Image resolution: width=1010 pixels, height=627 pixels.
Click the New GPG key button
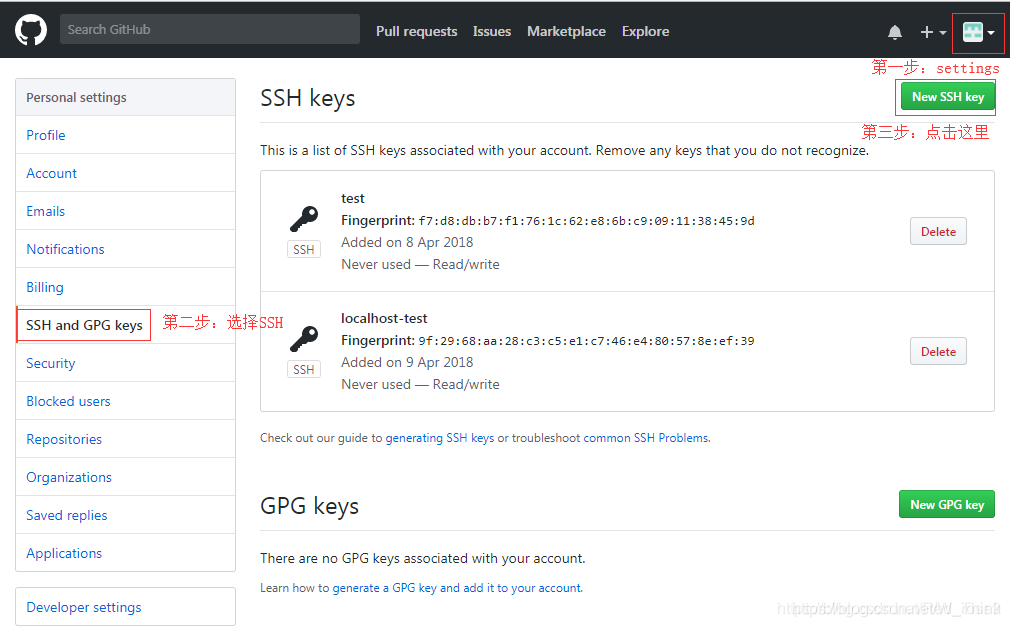tap(947, 505)
